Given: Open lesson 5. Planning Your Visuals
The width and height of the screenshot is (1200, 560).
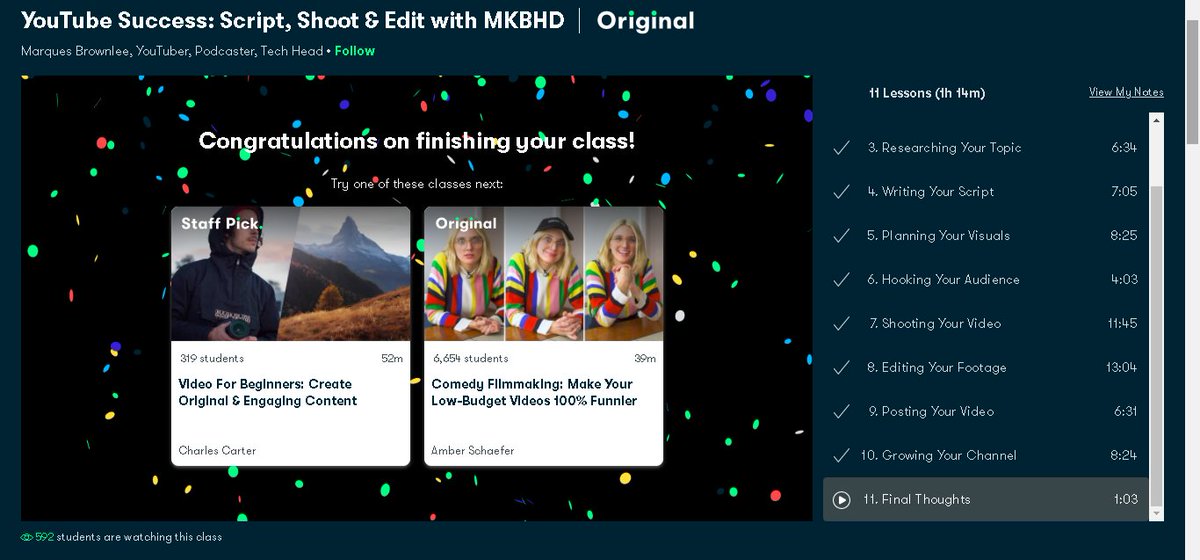Looking at the screenshot, I should pyautogui.click(x=986, y=236).
